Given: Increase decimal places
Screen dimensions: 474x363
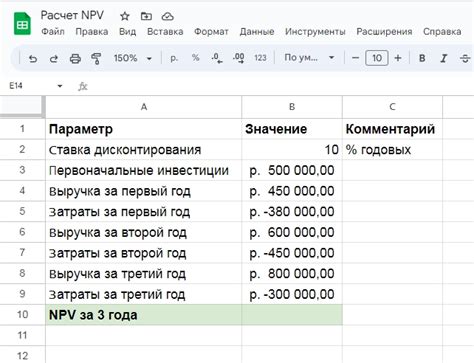Looking at the screenshot, I should 239,58.
